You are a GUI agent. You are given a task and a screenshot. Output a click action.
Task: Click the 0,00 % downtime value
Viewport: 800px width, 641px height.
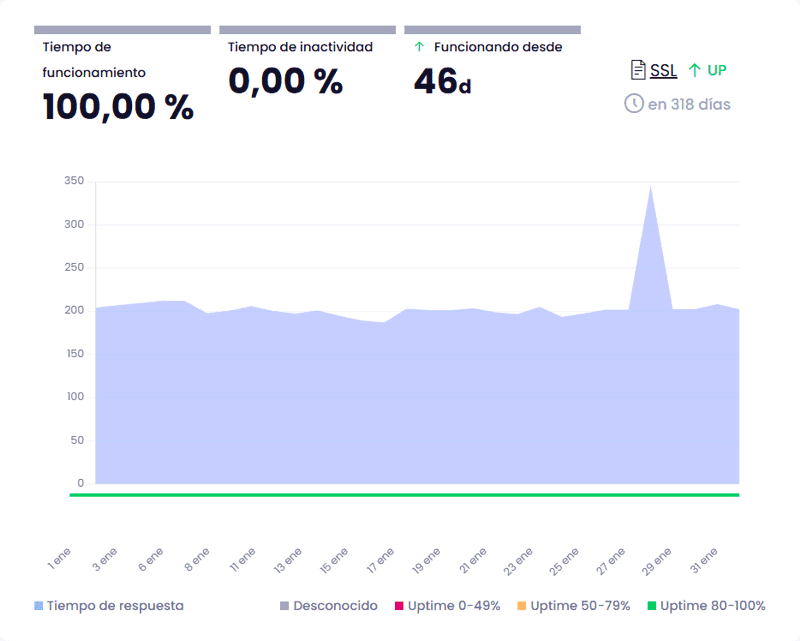pyautogui.click(x=285, y=81)
